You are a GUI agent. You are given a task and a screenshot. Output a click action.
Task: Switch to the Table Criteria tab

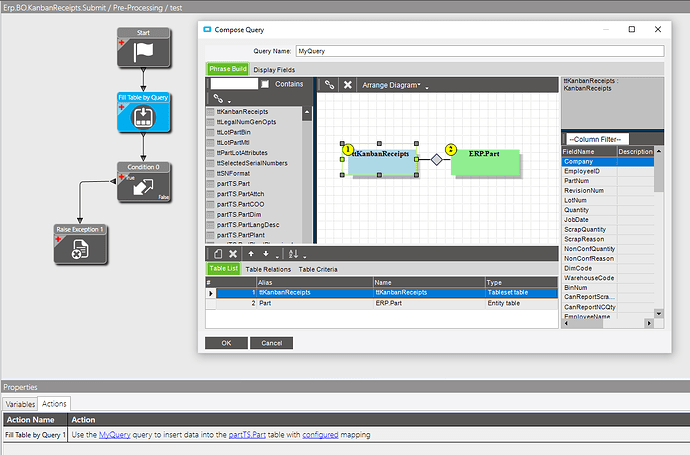pos(318,269)
